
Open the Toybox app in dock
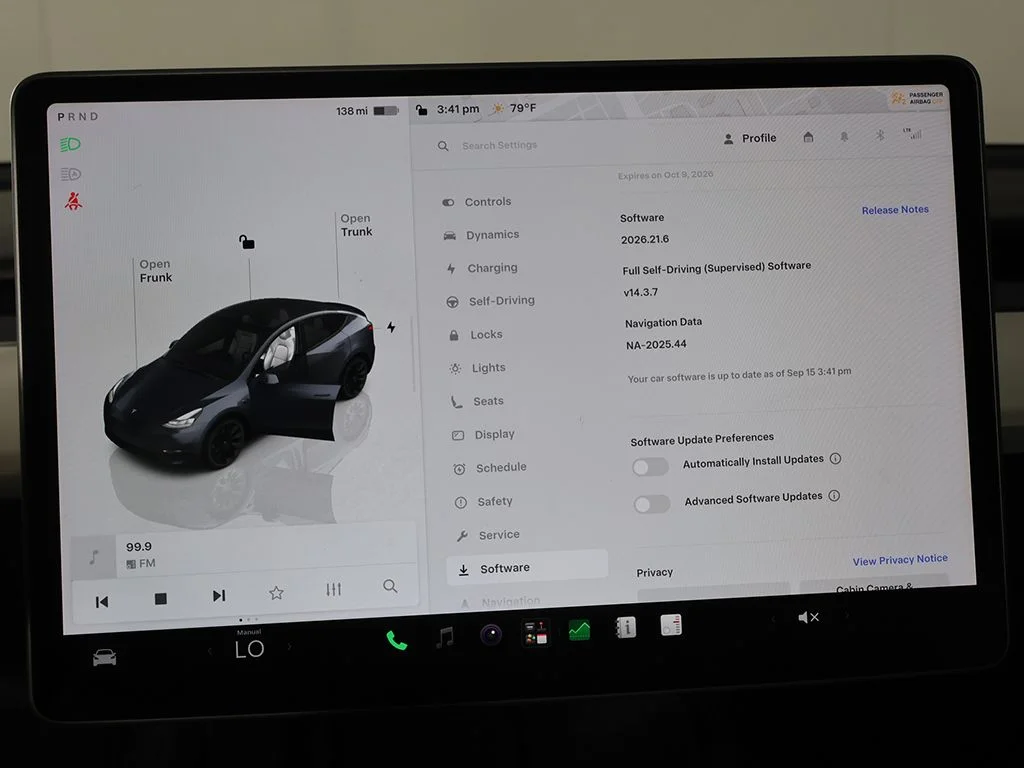(535, 633)
